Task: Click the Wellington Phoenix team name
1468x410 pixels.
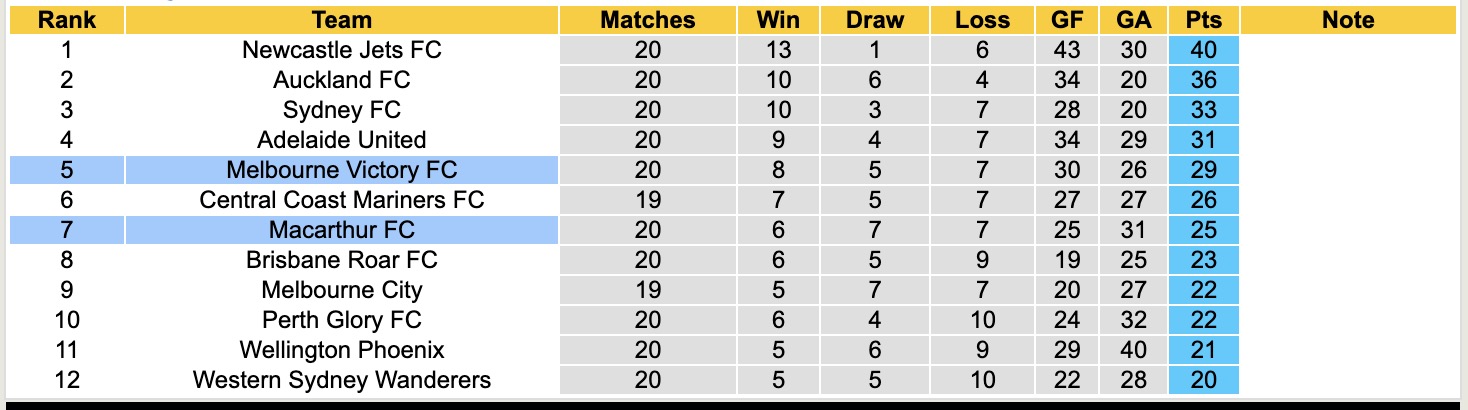Action: [342, 350]
